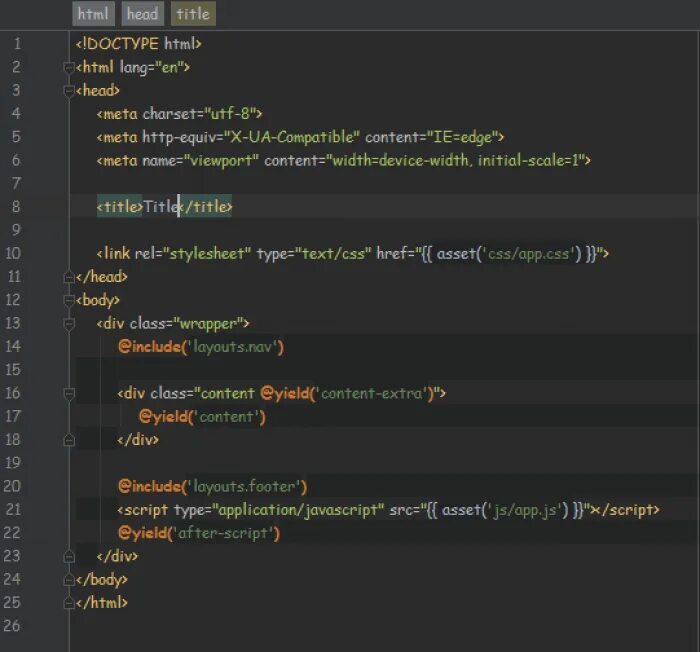Click the "text/css" type value

click(333, 254)
